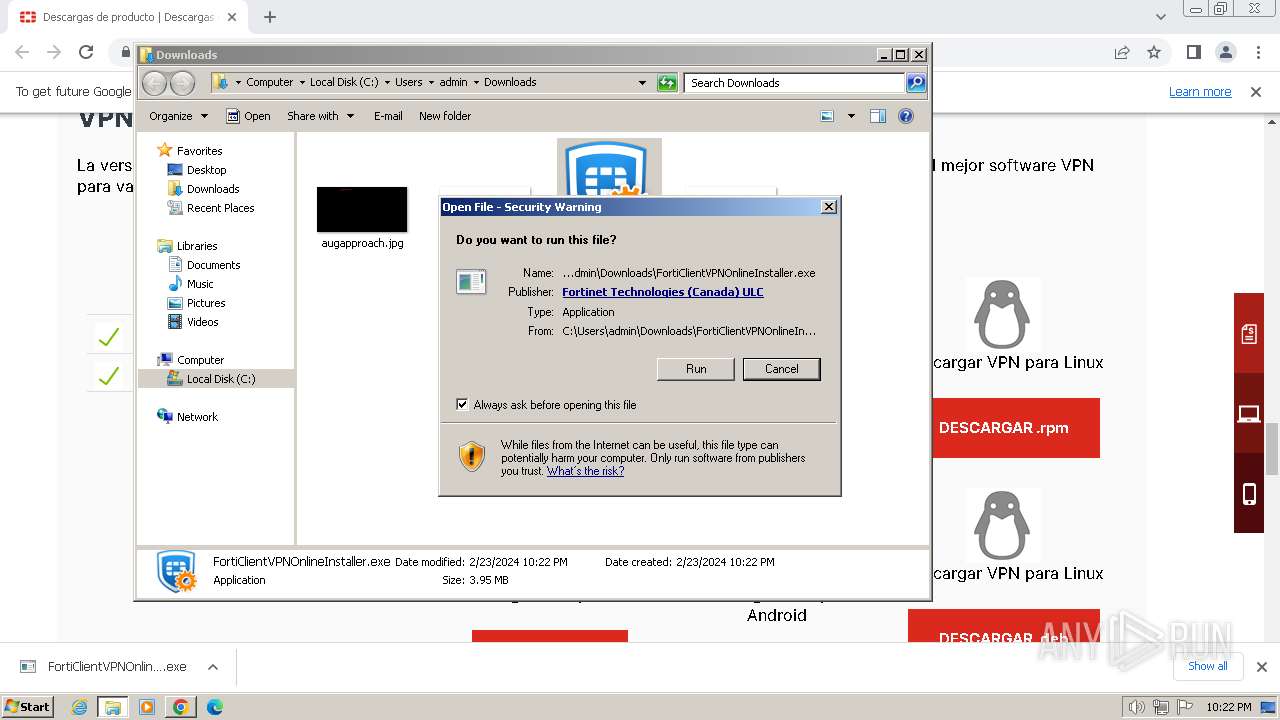This screenshot has height=720, width=1280.
Task: Open the view options dropdown arrow
Action: click(851, 116)
